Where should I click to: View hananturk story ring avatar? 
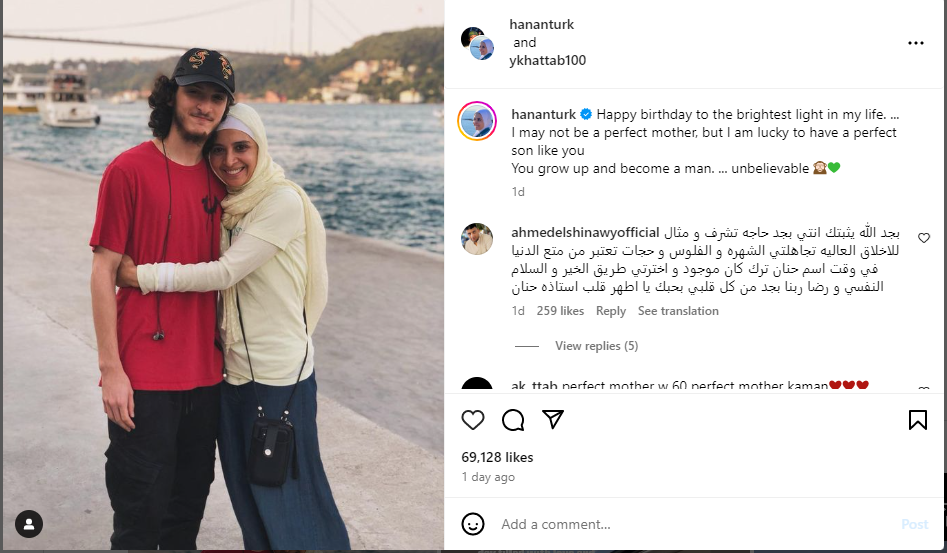click(x=477, y=121)
